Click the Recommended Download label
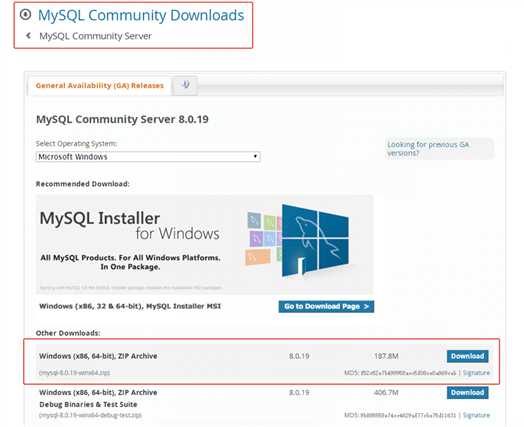The height and width of the screenshot is (427, 524). point(83,184)
